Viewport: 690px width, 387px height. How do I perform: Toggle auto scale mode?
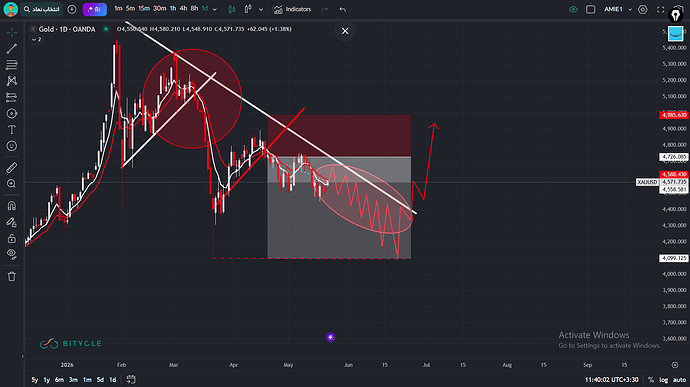(x=679, y=380)
